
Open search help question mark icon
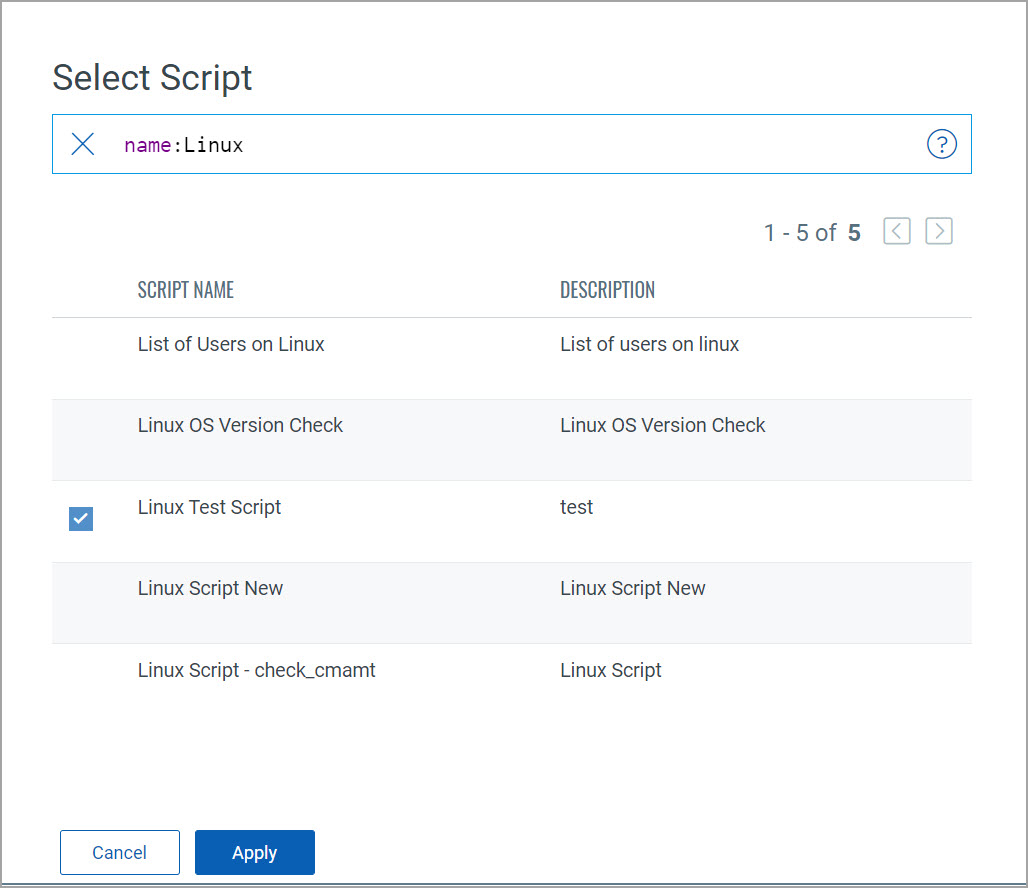(941, 145)
